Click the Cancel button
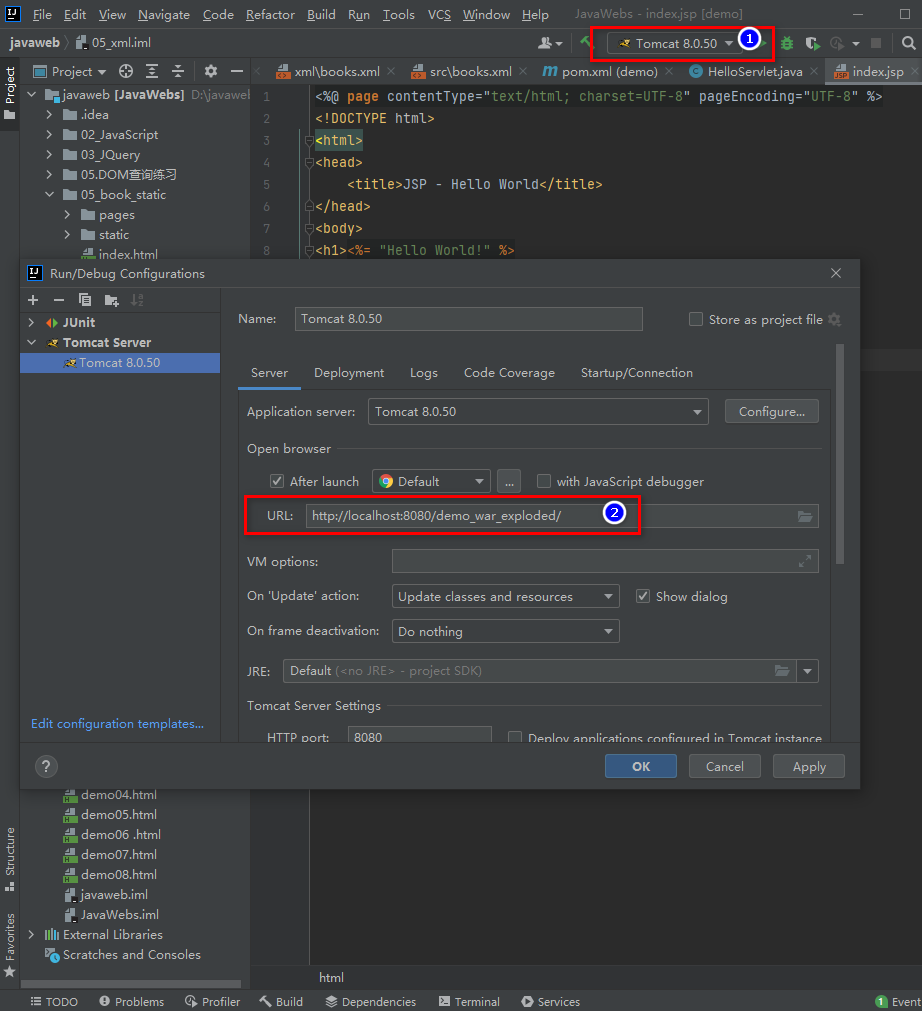The image size is (922, 1011). pyautogui.click(x=725, y=767)
